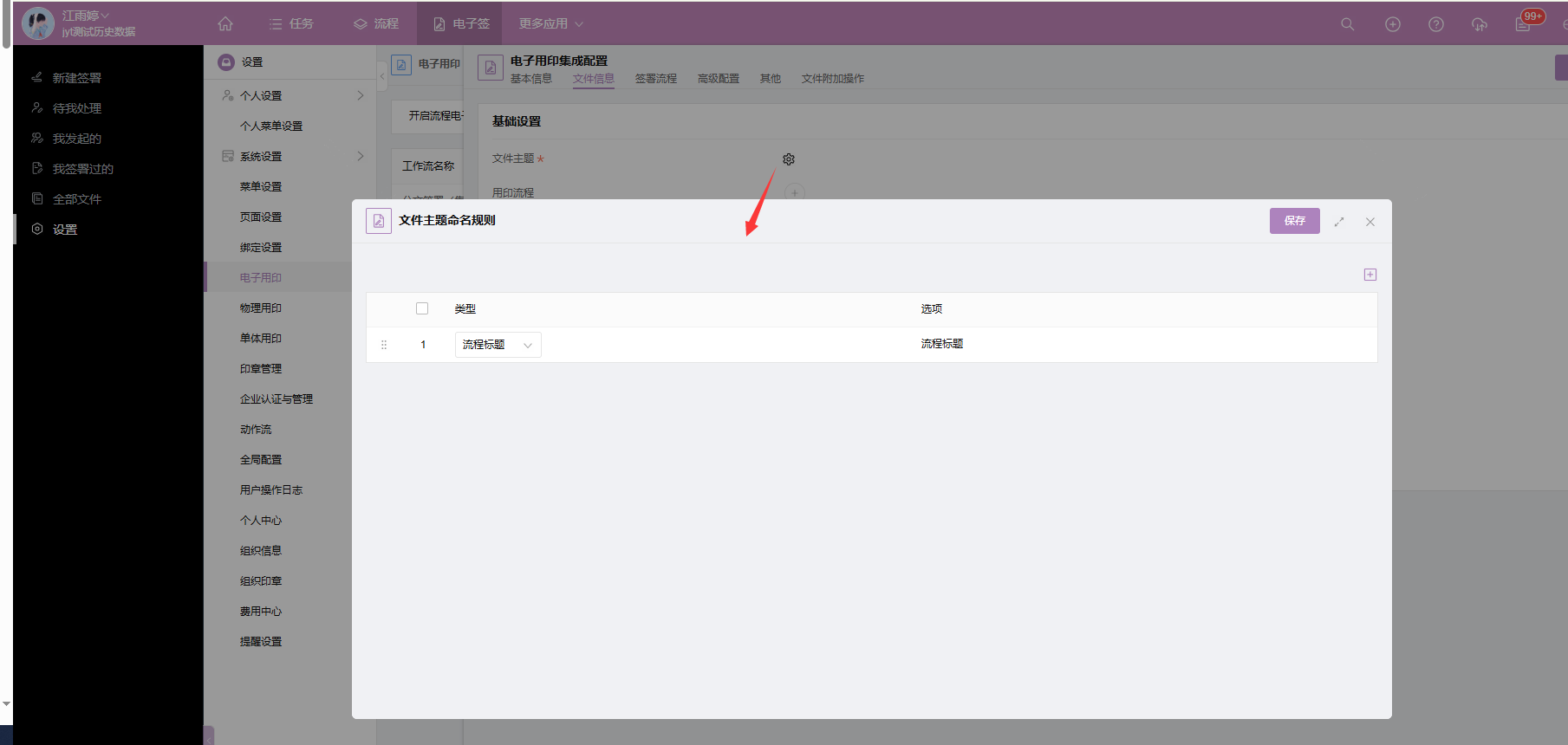Image resolution: width=1568 pixels, height=745 pixels.
Task: Open the cloud upload icon
Action: [x=1480, y=24]
